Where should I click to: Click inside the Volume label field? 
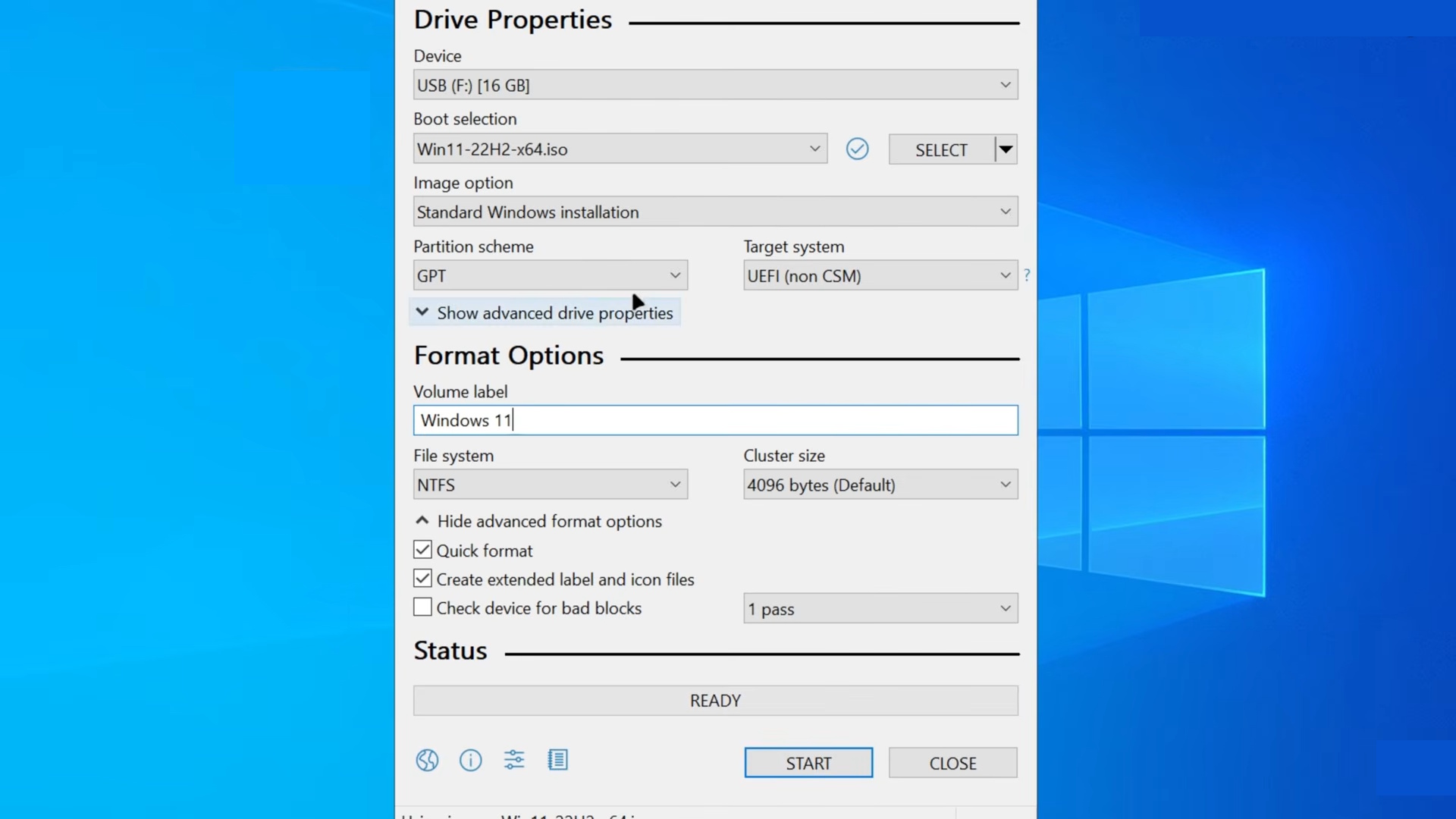click(x=715, y=420)
